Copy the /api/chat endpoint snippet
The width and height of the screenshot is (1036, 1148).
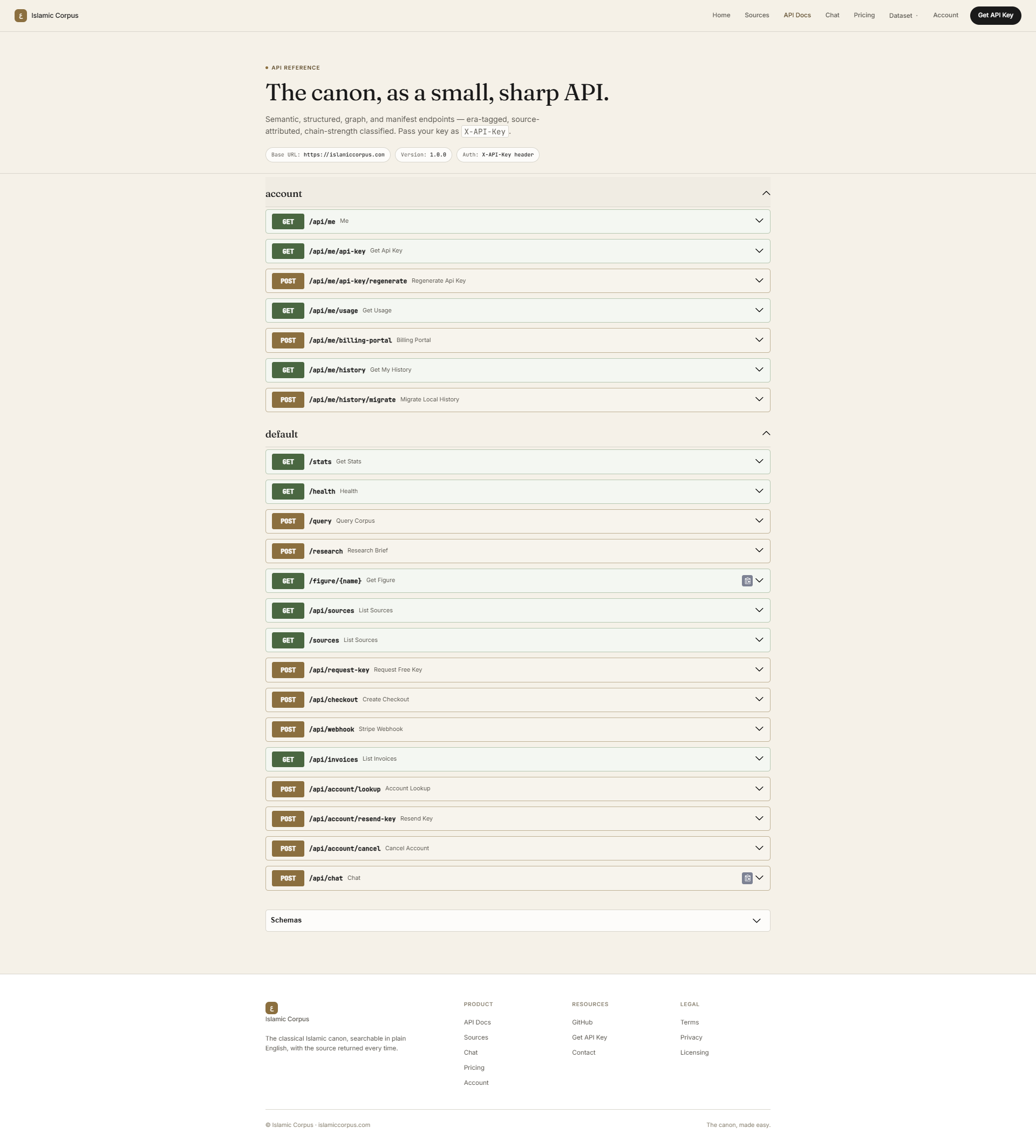tap(747, 878)
